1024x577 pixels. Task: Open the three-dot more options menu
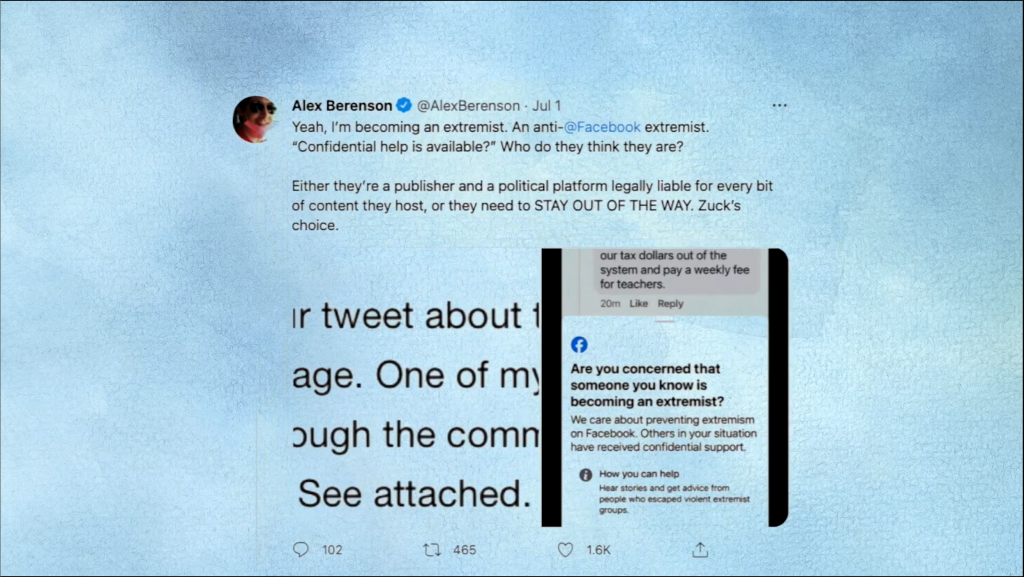tap(779, 105)
